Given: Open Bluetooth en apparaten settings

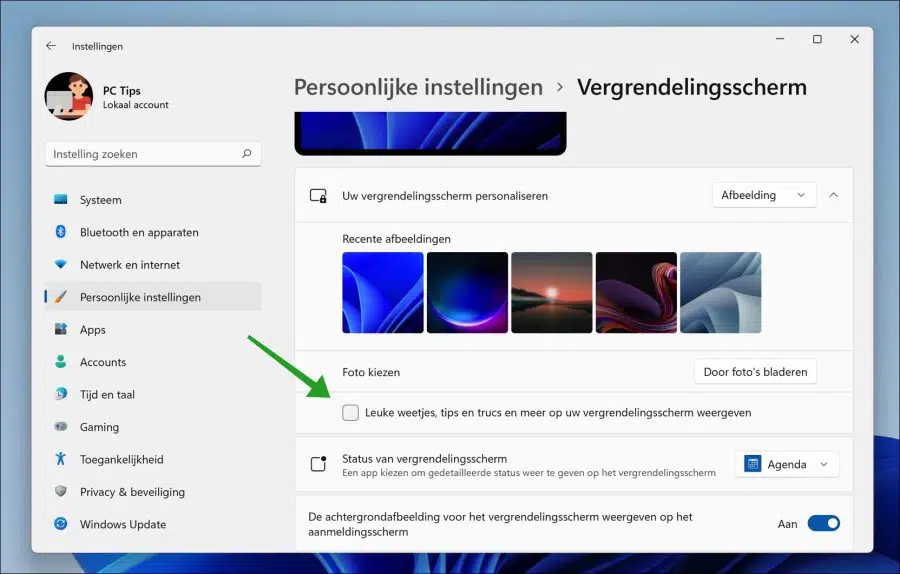Looking at the screenshot, I should coord(153,232).
